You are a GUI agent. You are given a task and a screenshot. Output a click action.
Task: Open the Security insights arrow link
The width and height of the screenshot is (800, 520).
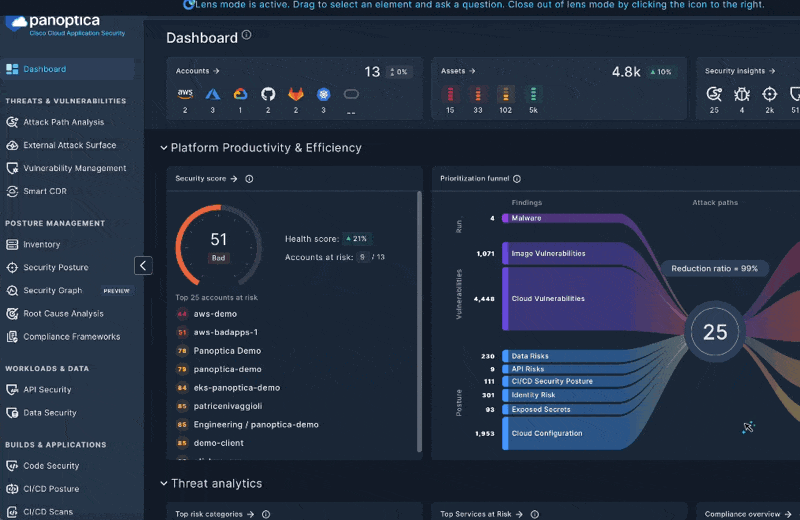click(740, 71)
